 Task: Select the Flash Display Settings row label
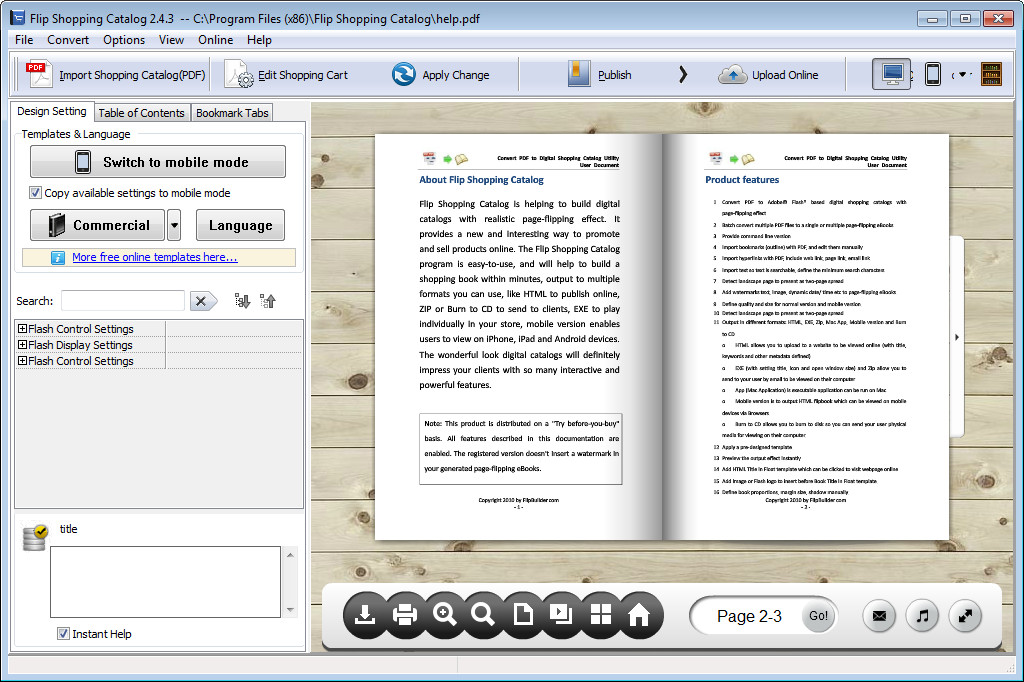tap(80, 345)
